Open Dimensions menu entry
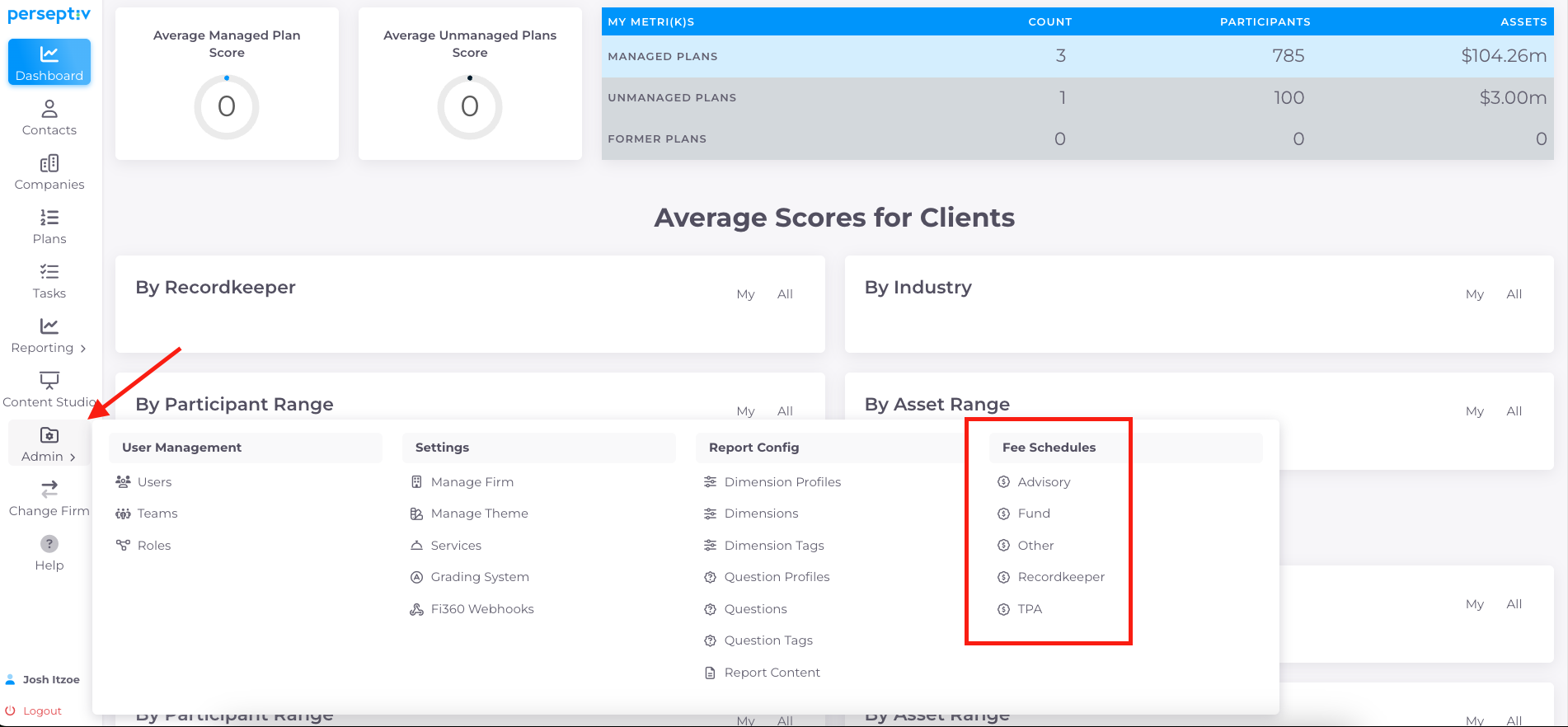 click(761, 514)
